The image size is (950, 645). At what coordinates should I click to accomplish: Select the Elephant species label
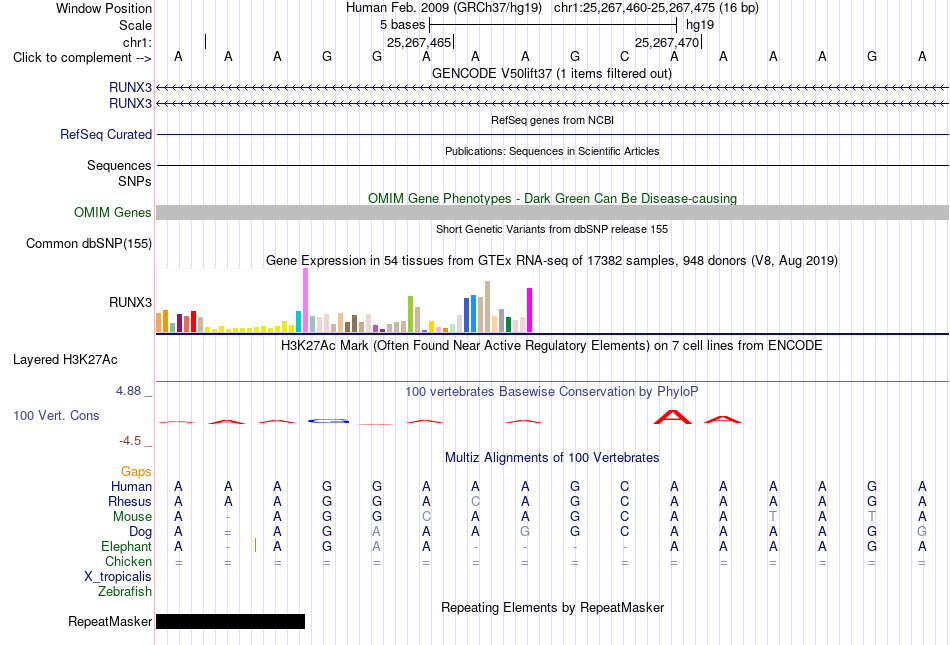point(126,546)
